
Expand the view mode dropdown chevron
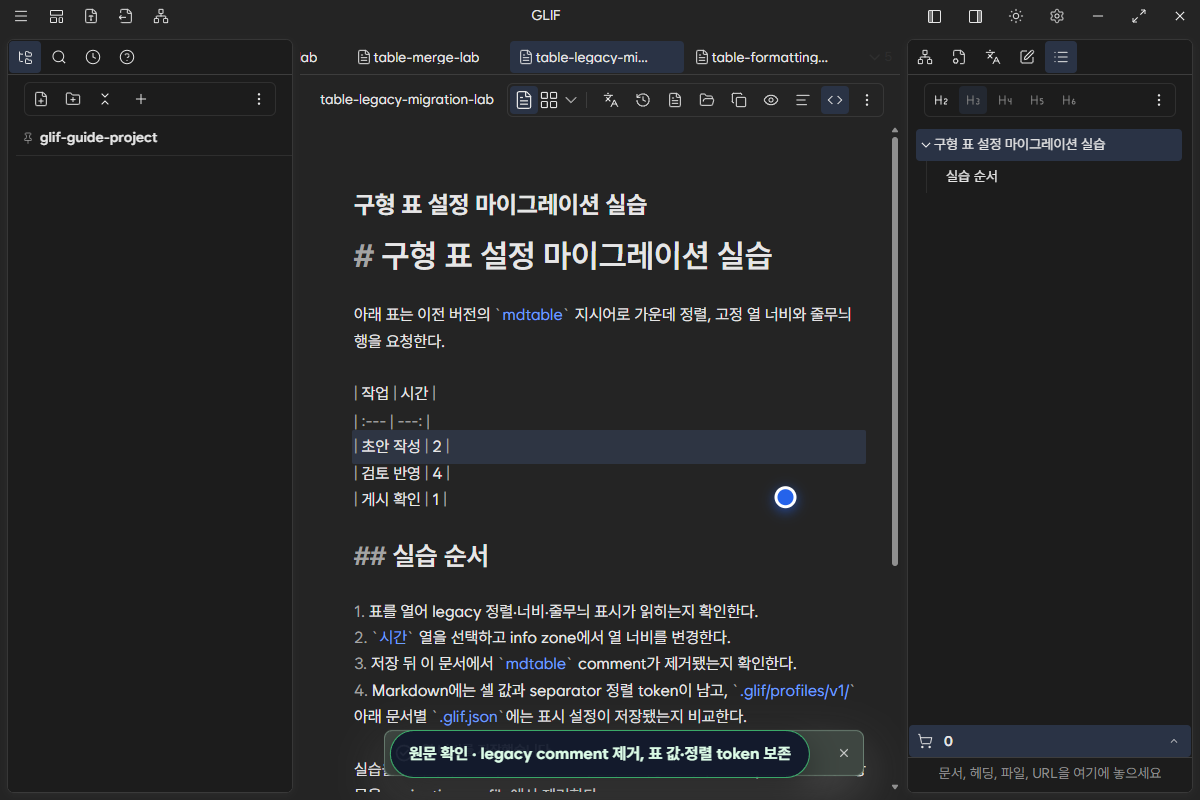click(571, 100)
